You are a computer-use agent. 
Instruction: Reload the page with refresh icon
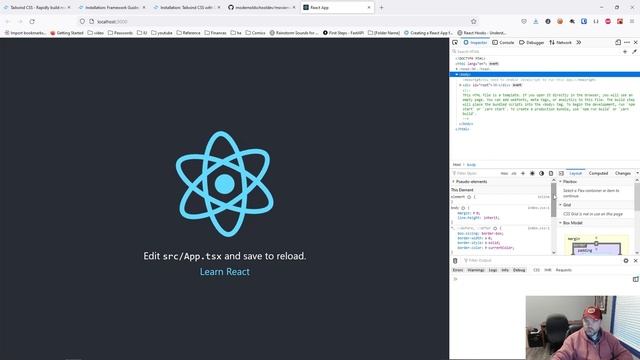(x=32, y=21)
